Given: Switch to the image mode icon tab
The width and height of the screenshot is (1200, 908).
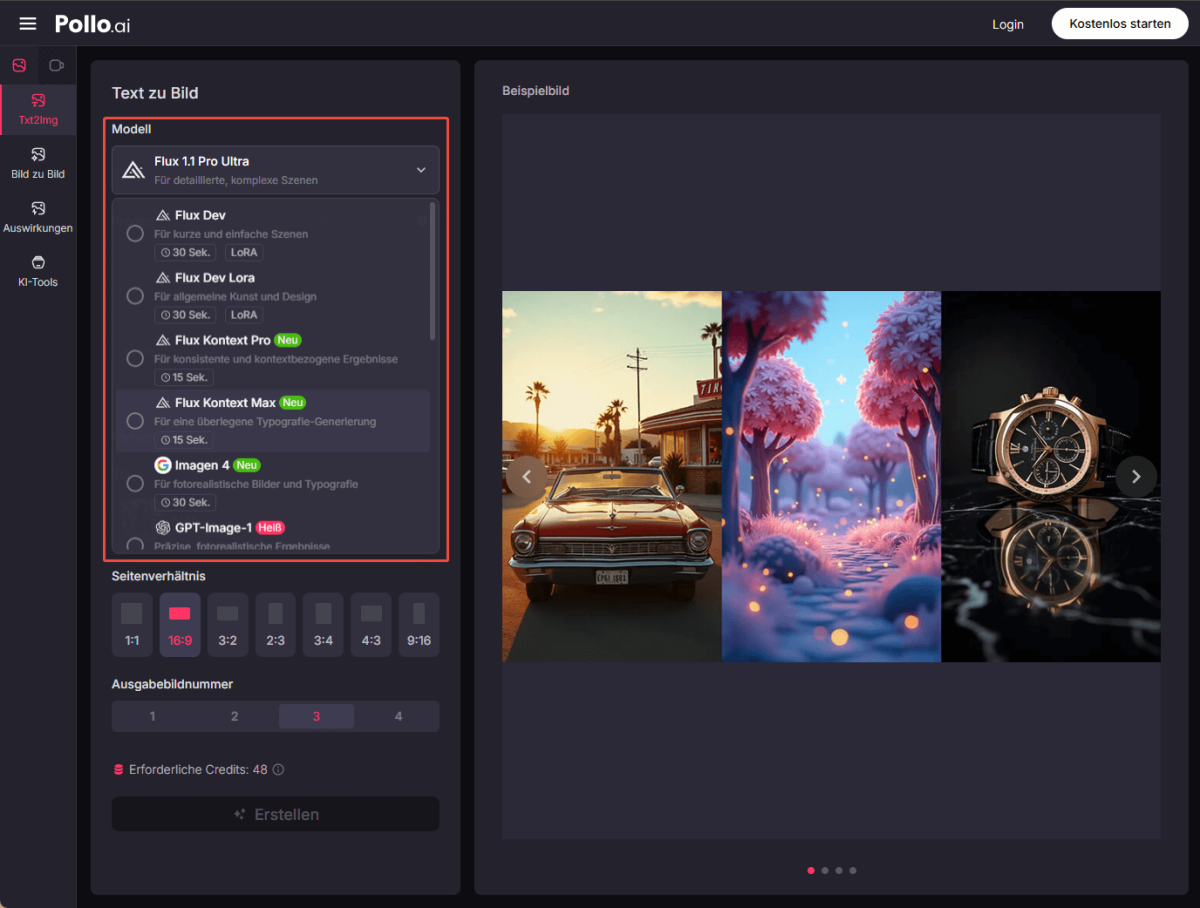Looking at the screenshot, I should point(19,65).
